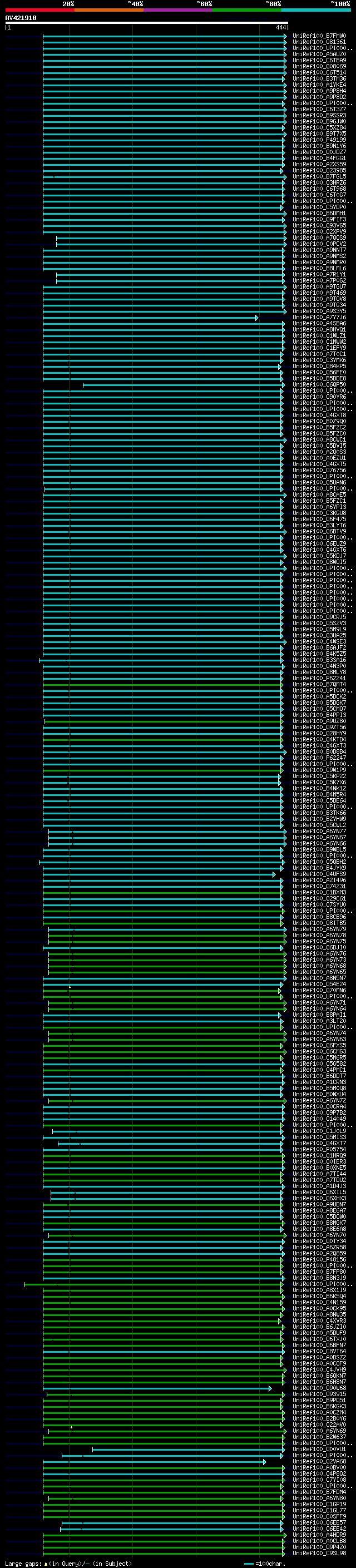Click the purple ~60% identity legend segment

177,10
